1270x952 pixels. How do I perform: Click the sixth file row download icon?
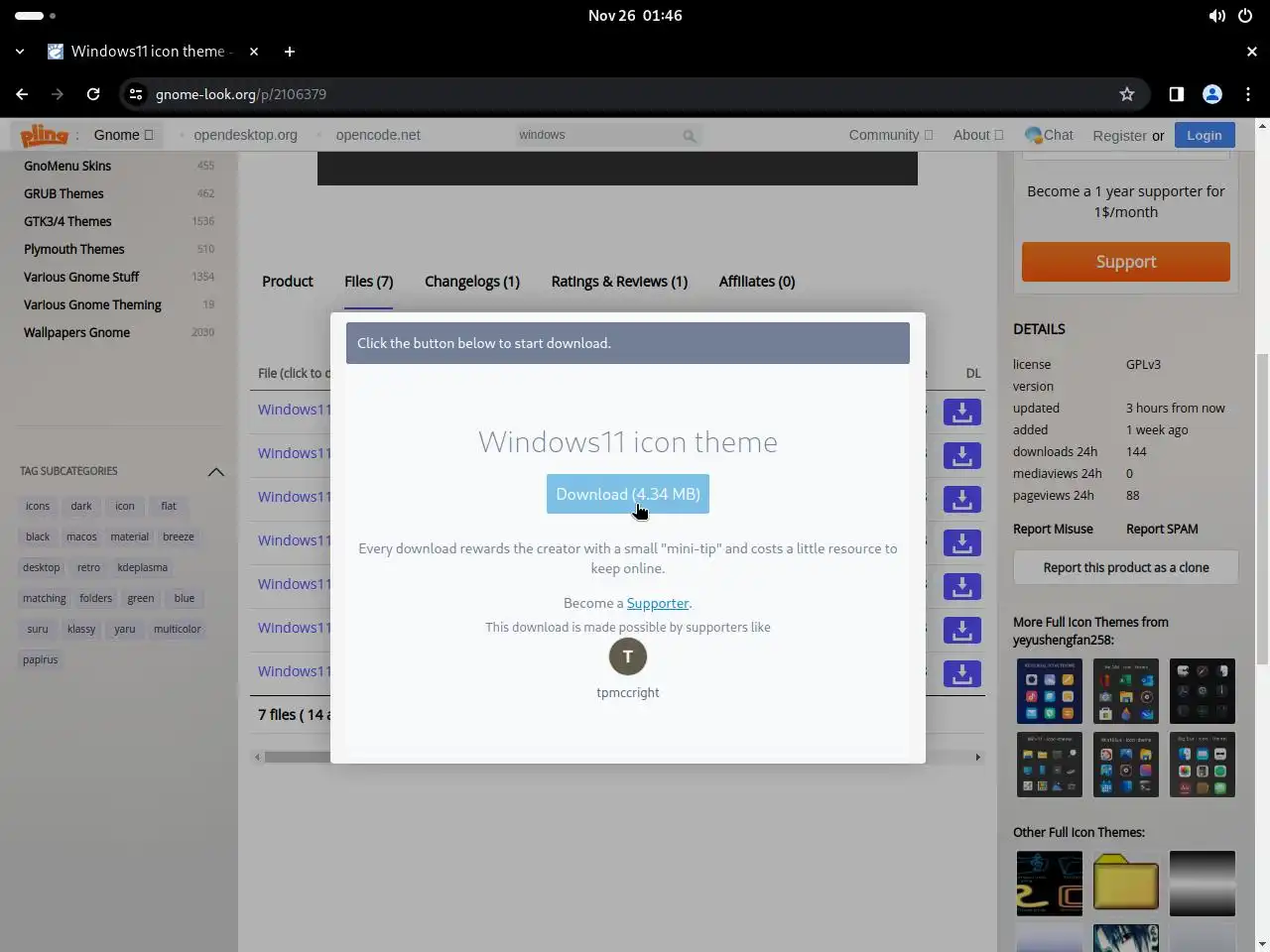click(x=961, y=631)
